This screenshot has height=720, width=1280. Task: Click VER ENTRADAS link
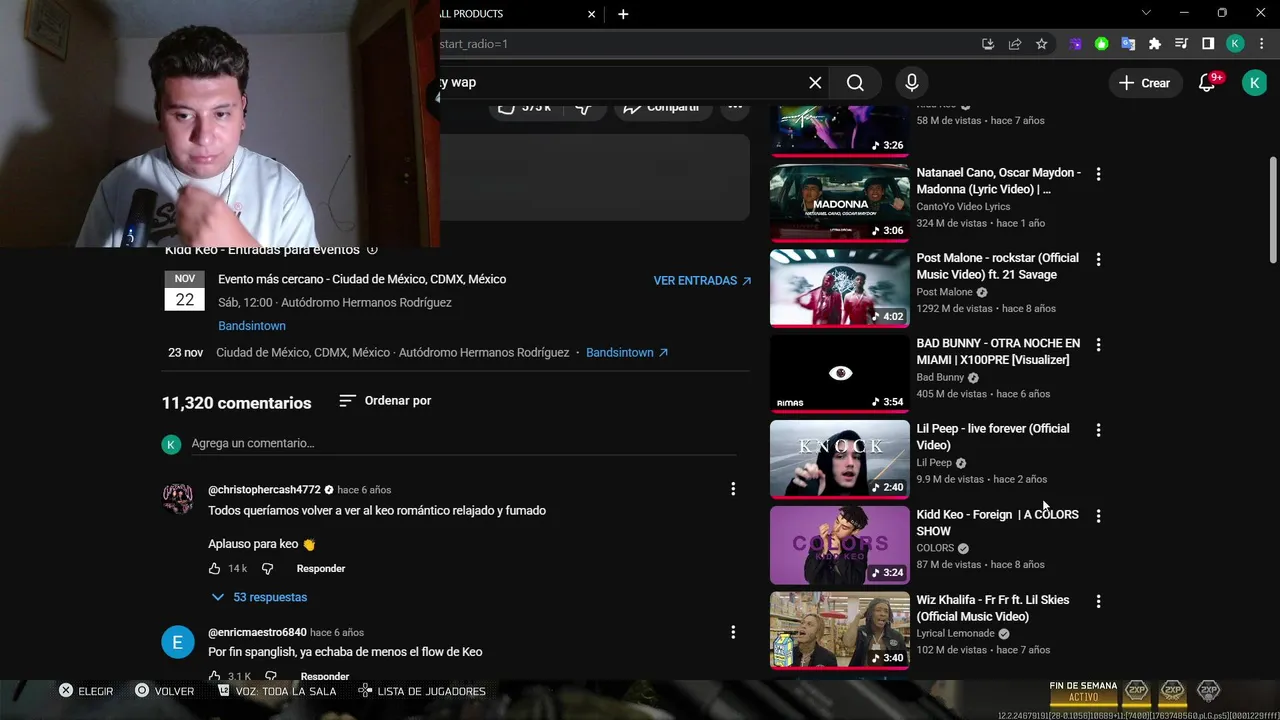702,281
